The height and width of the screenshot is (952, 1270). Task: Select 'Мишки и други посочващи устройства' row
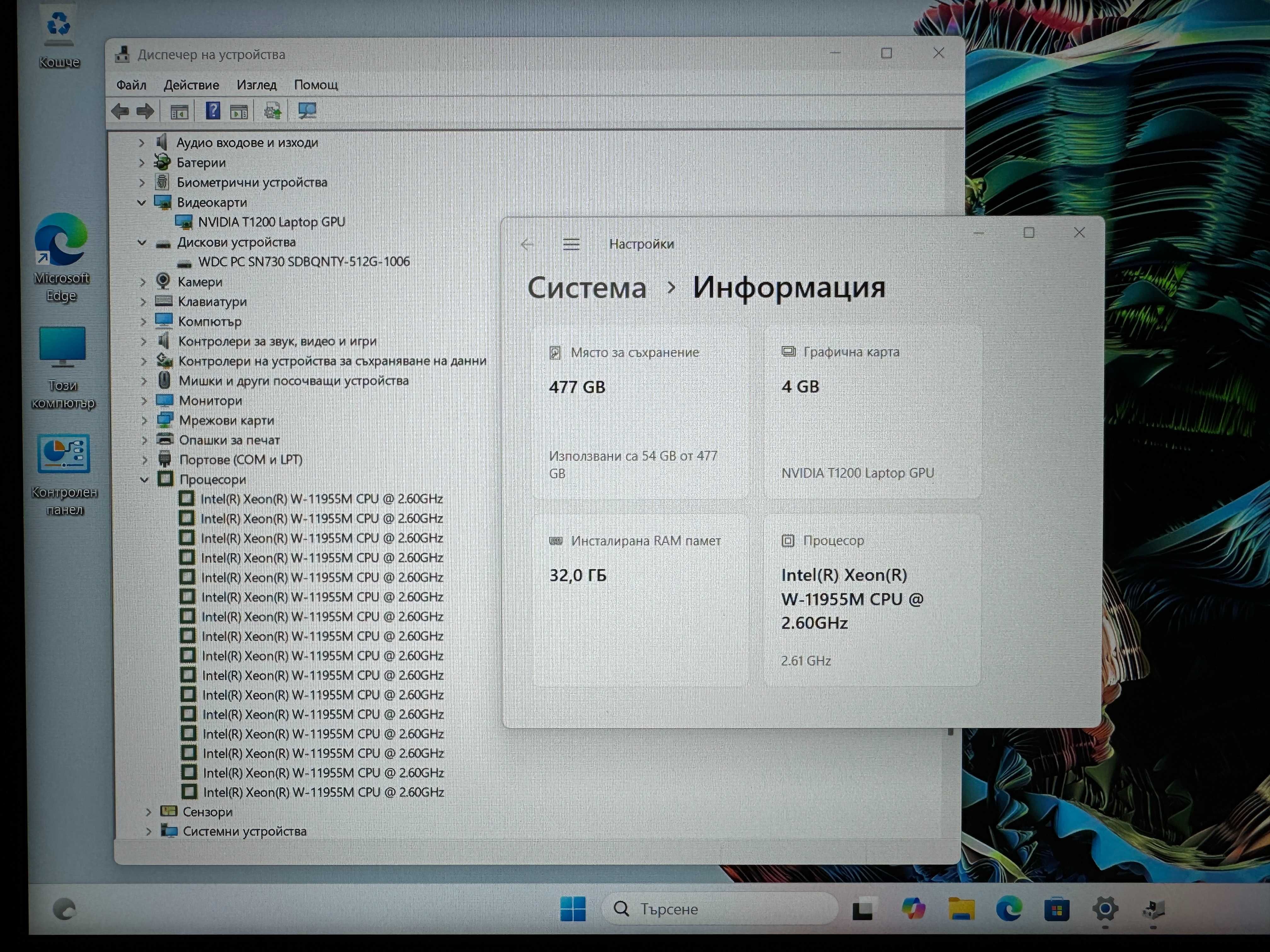pyautogui.click(x=293, y=381)
